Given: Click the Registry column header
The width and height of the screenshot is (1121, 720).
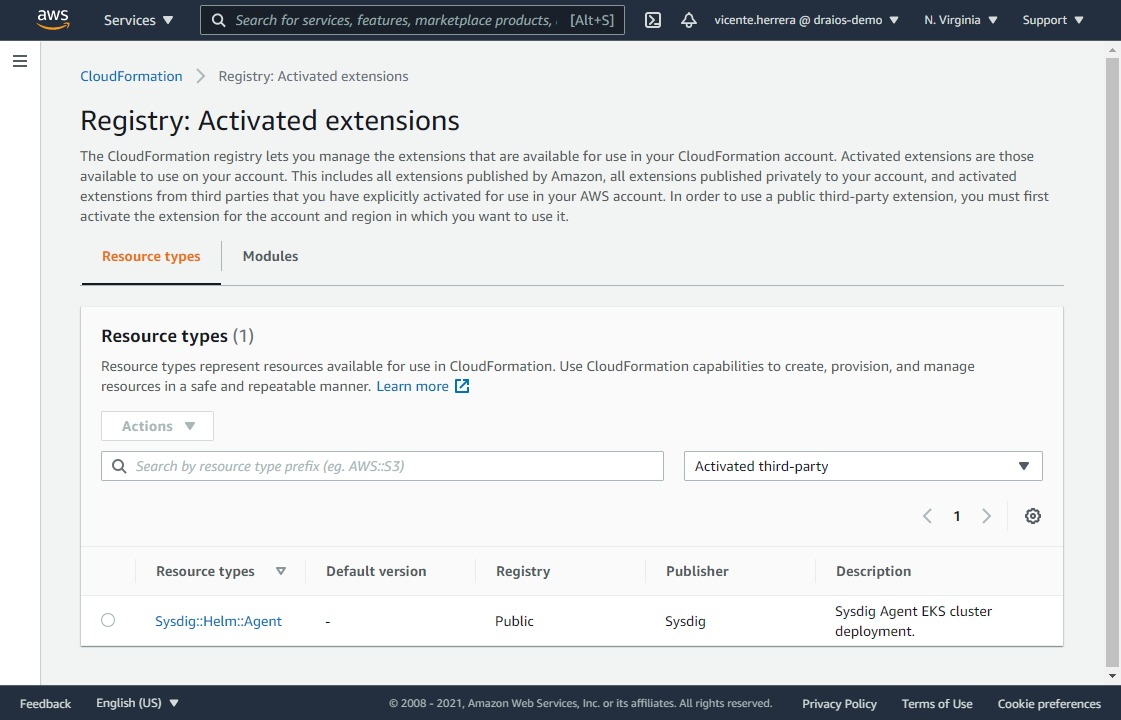Looking at the screenshot, I should coord(523,571).
